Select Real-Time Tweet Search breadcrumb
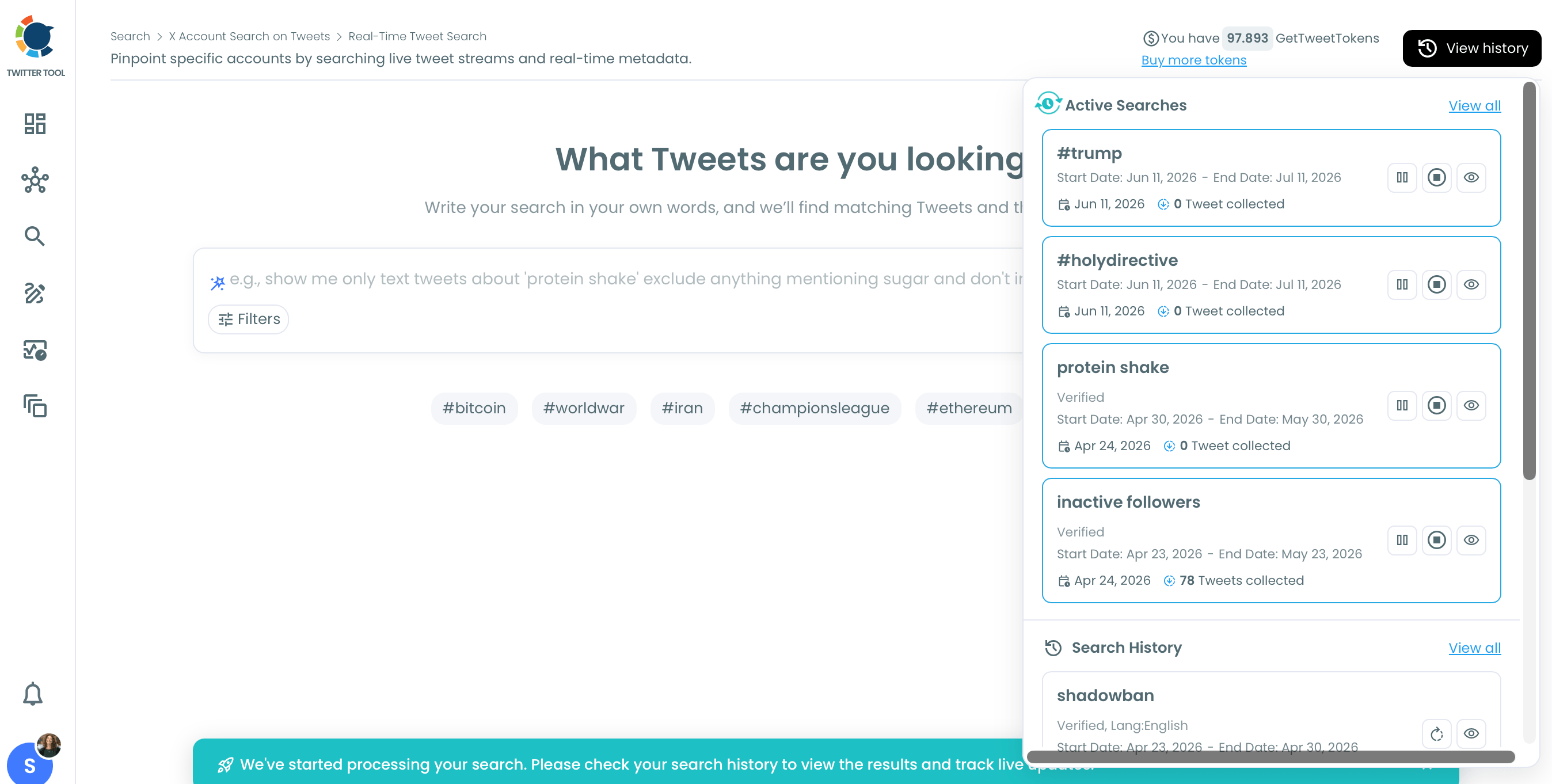The height and width of the screenshot is (784, 1552). click(x=417, y=36)
